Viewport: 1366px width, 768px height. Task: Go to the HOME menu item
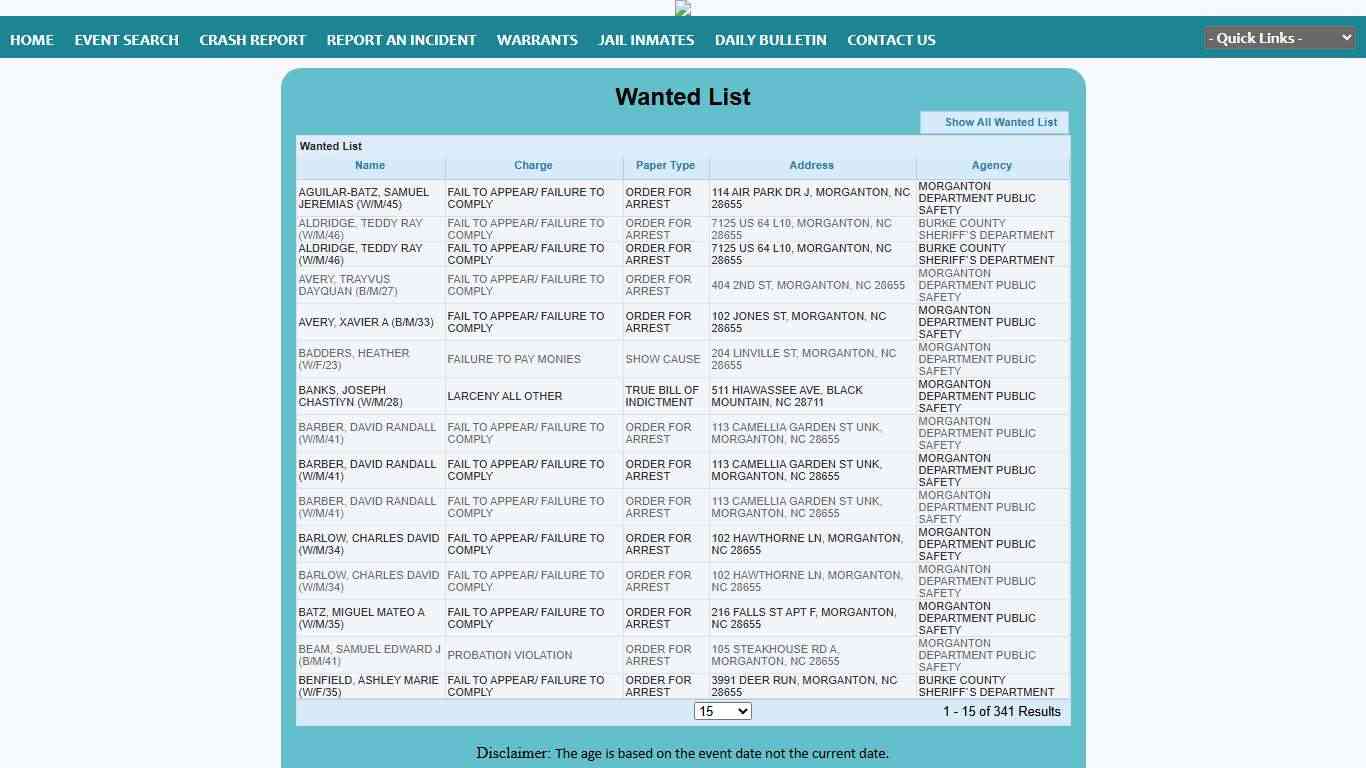32,40
